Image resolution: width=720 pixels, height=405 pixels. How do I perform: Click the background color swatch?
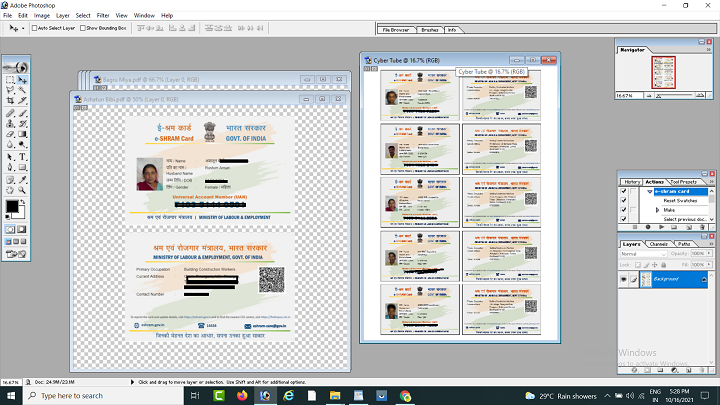[x=19, y=214]
